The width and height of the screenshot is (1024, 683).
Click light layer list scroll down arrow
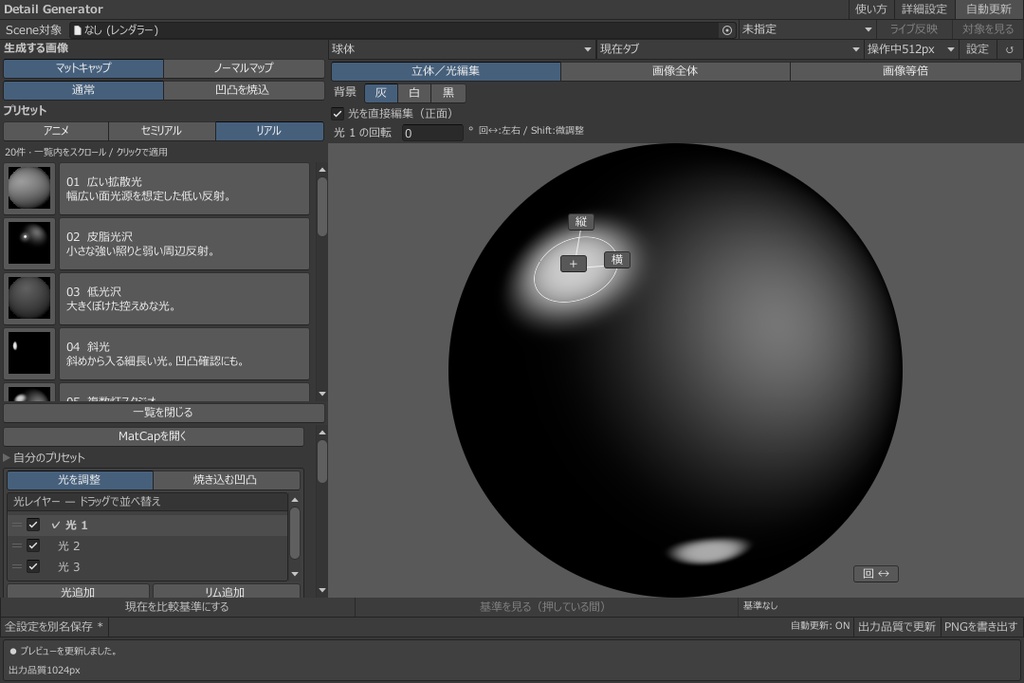295,574
